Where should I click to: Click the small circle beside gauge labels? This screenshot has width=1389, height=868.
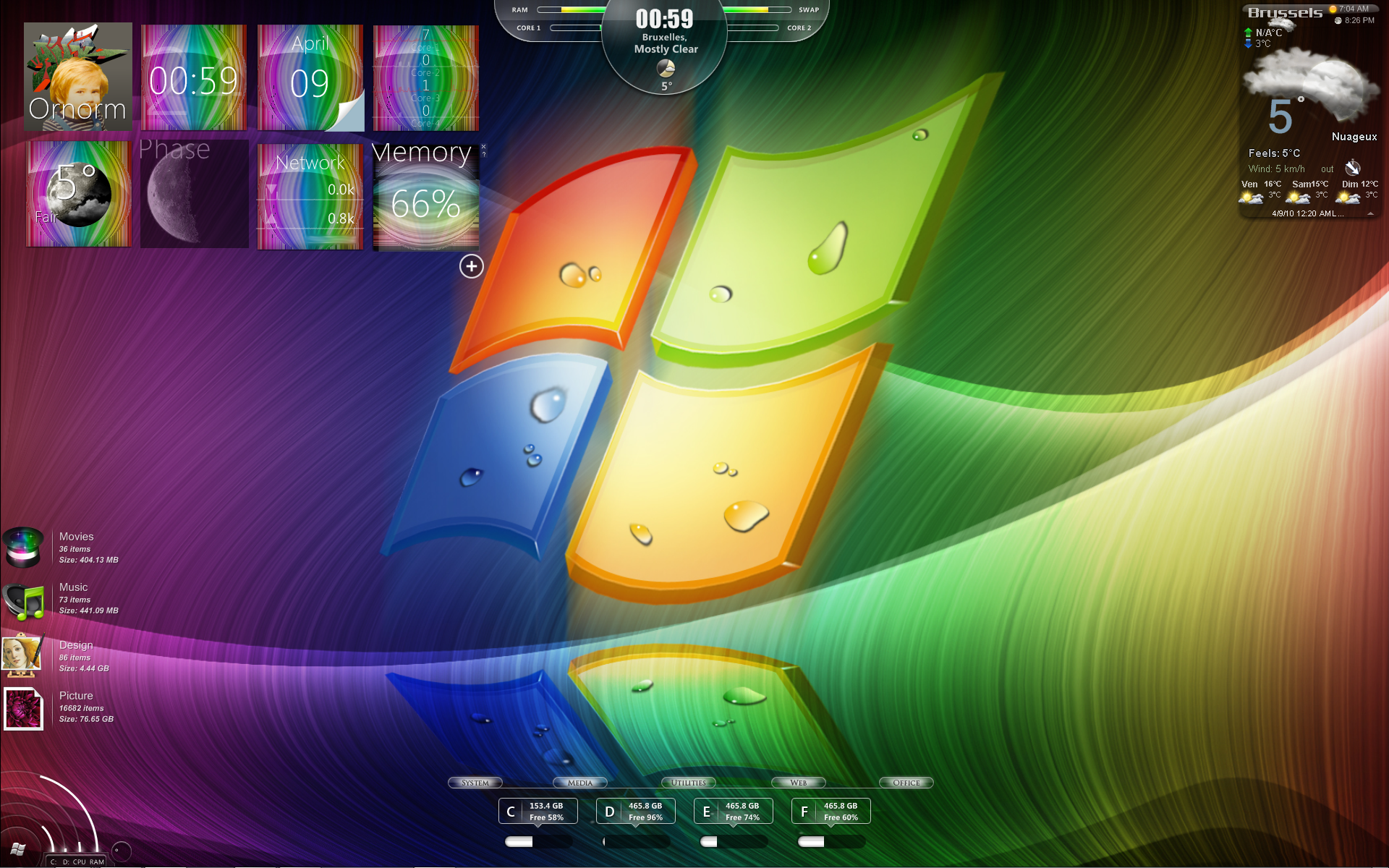tap(121, 851)
